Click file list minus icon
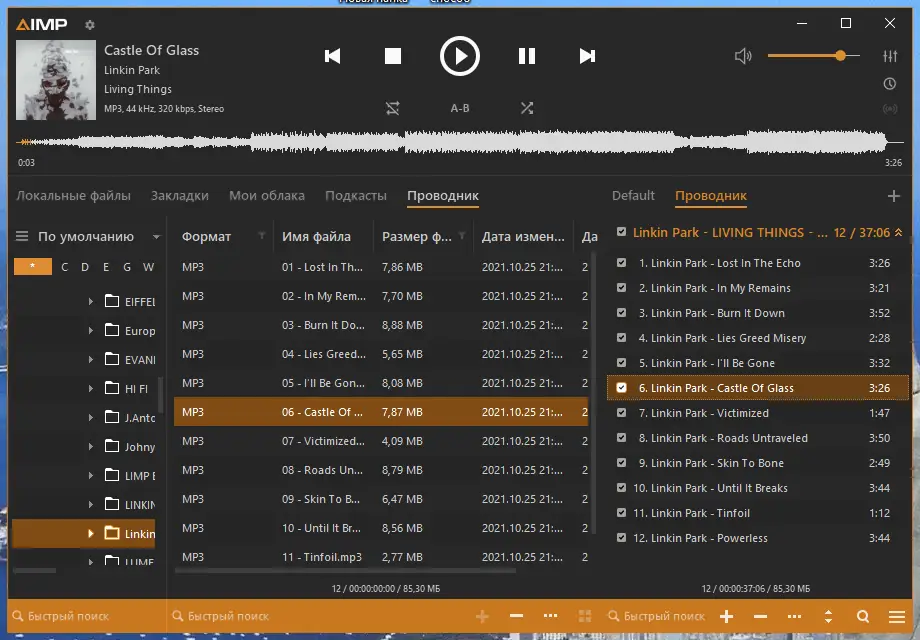Screen dimensions: 920x640 coord(516,616)
